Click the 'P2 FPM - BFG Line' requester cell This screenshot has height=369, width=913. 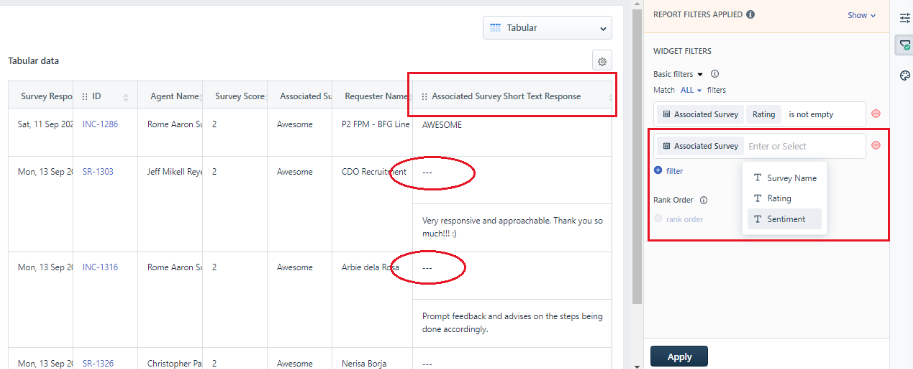point(376,125)
